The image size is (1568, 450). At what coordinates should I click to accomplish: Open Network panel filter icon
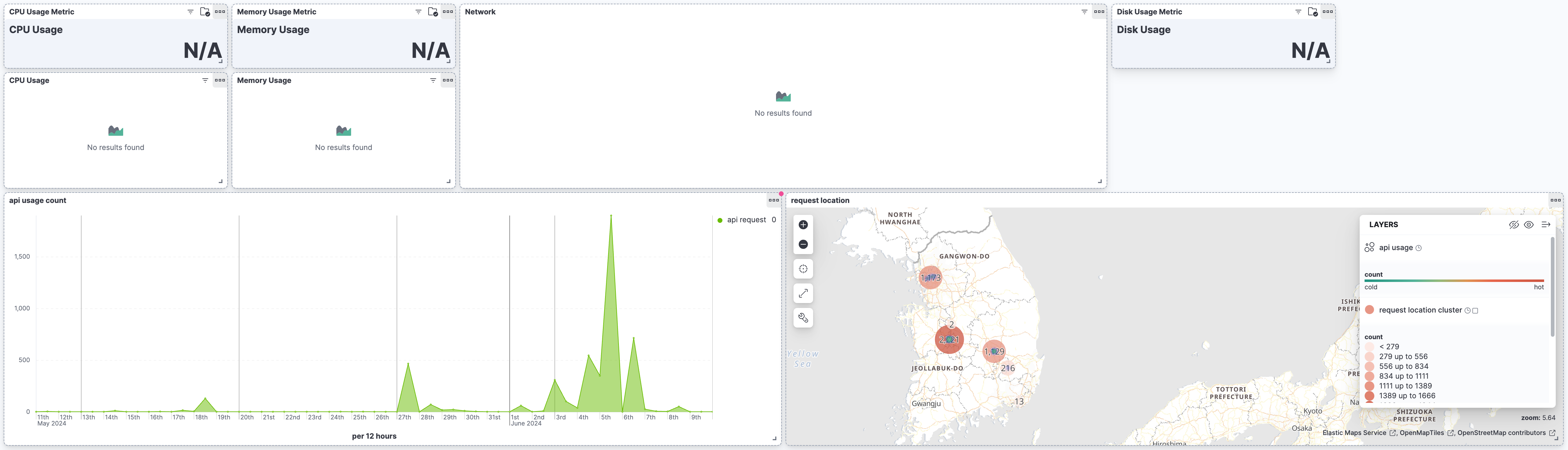point(1084,12)
